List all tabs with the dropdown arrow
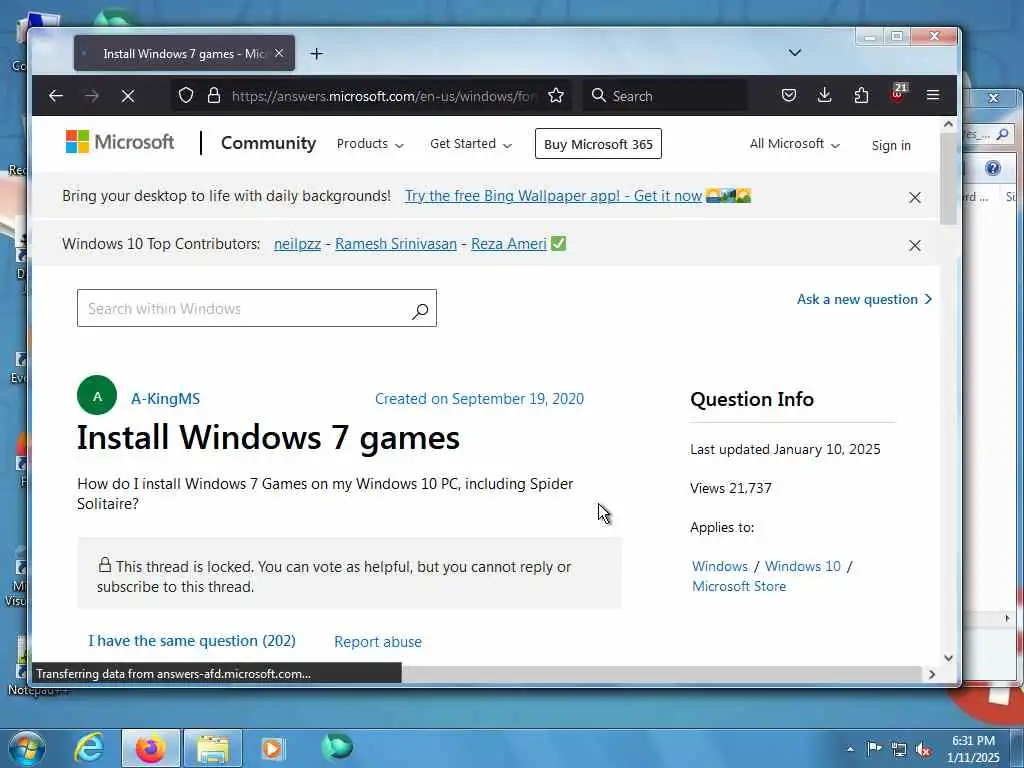 795,52
